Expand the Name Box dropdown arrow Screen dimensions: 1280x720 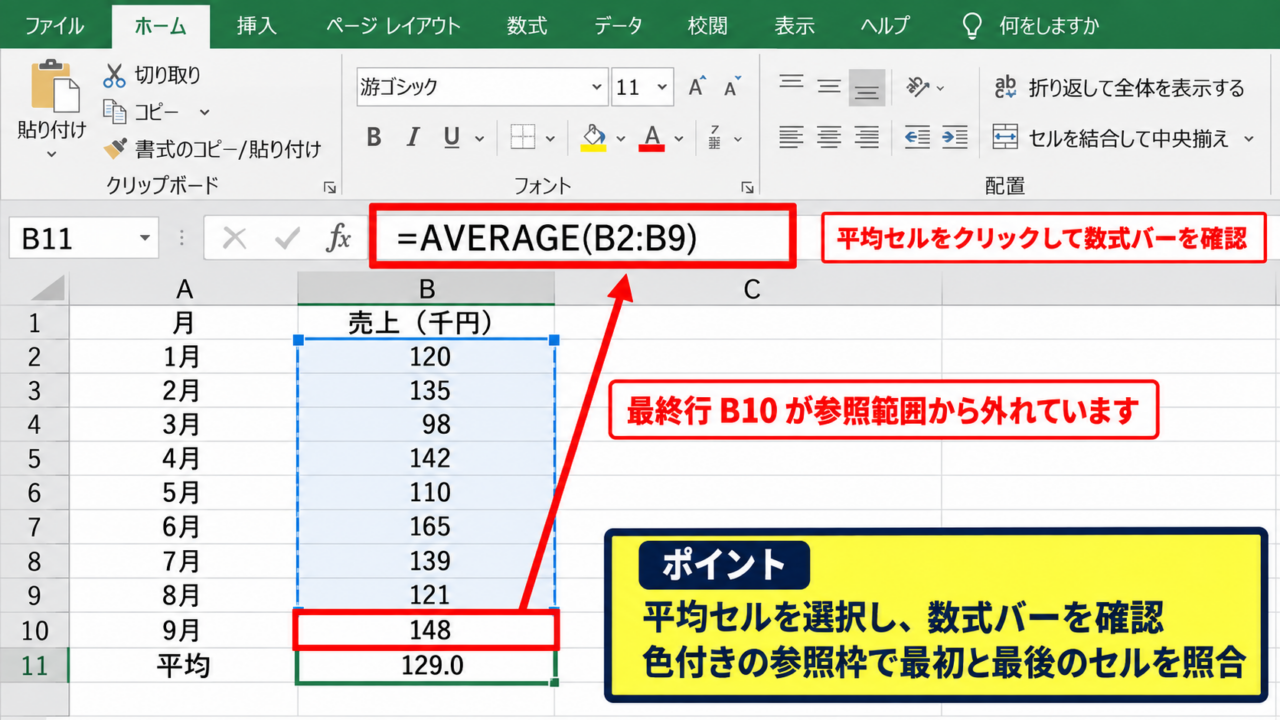(145, 239)
